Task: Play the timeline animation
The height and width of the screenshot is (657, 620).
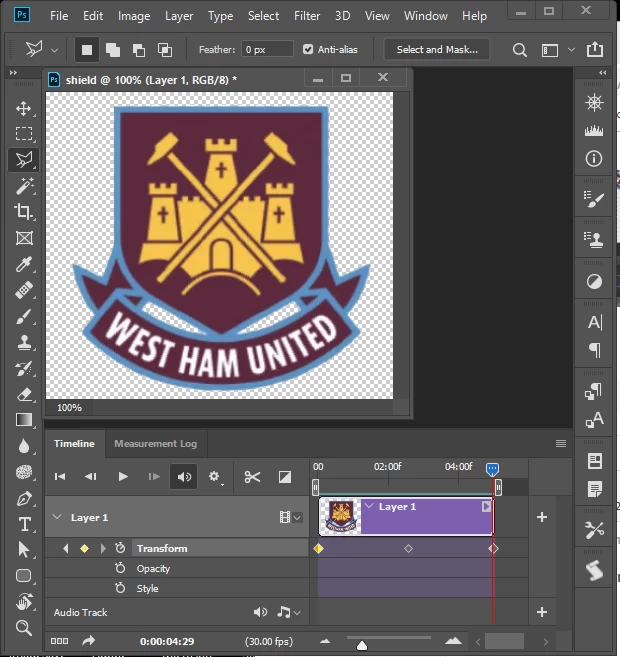Action: (123, 477)
